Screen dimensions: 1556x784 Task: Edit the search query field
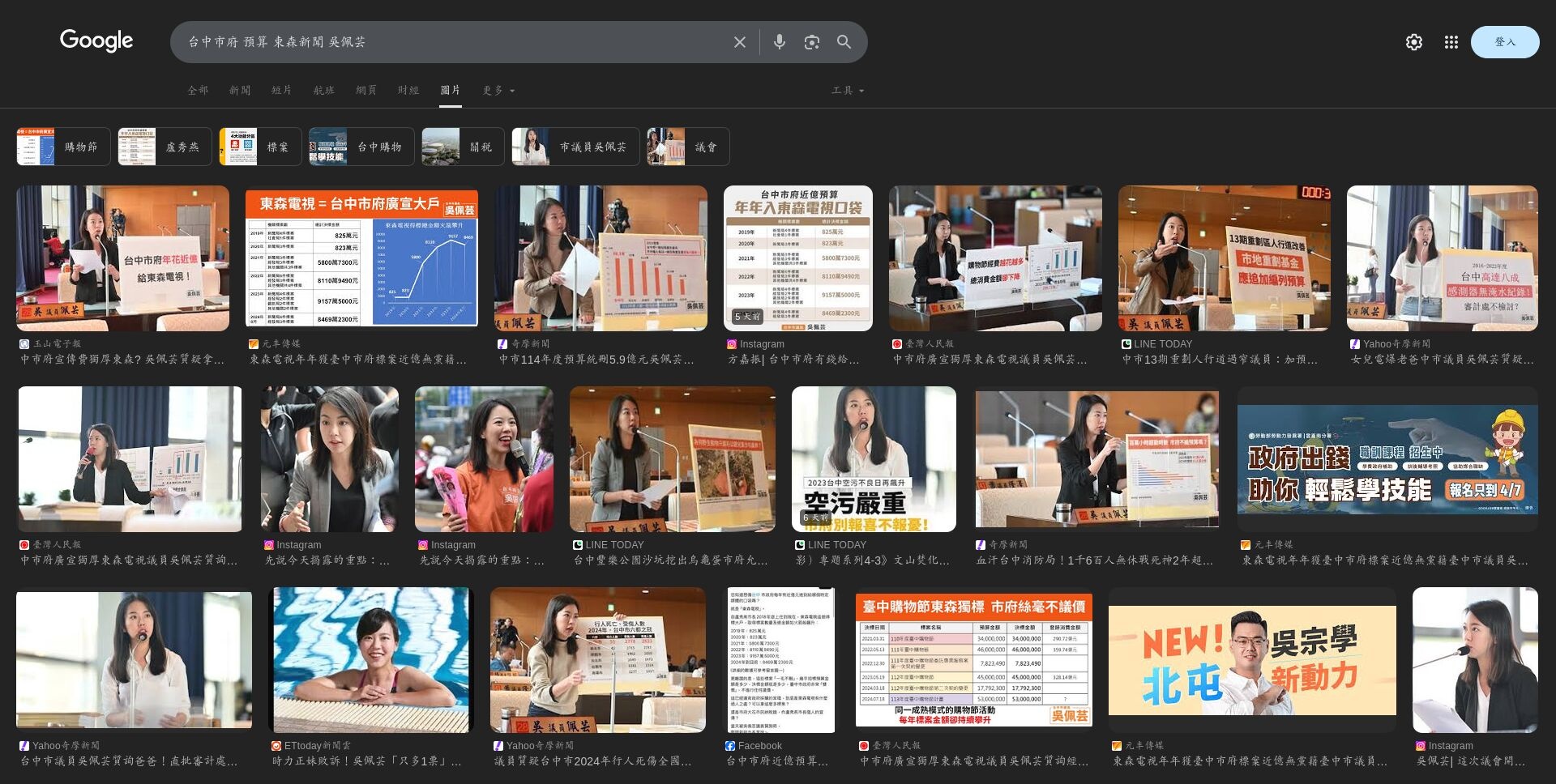click(454, 42)
